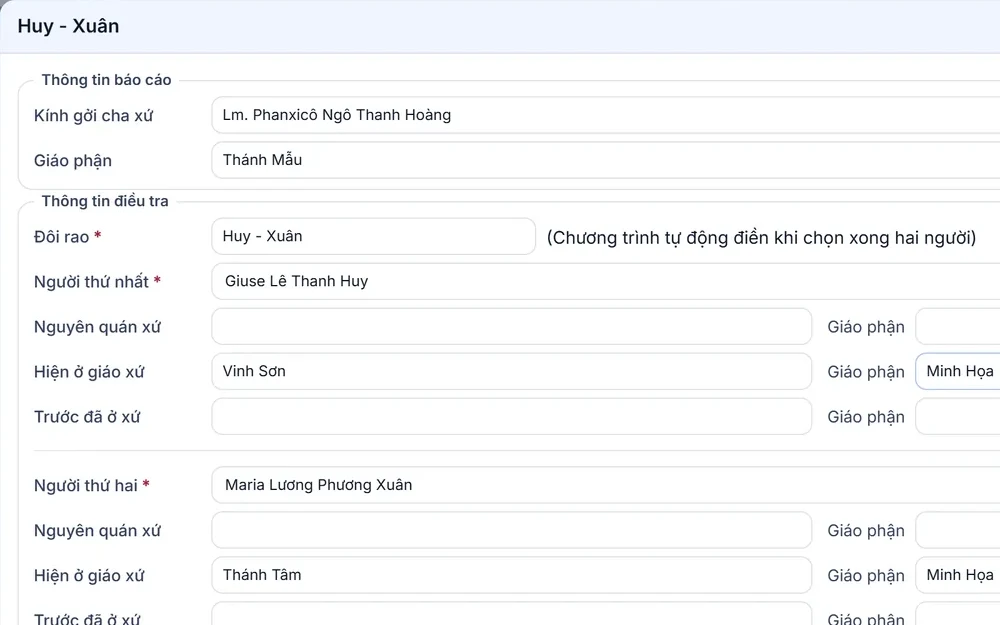Click the "Thông tin điều tra" section heading
This screenshot has height=625, width=1000.
pos(105,201)
